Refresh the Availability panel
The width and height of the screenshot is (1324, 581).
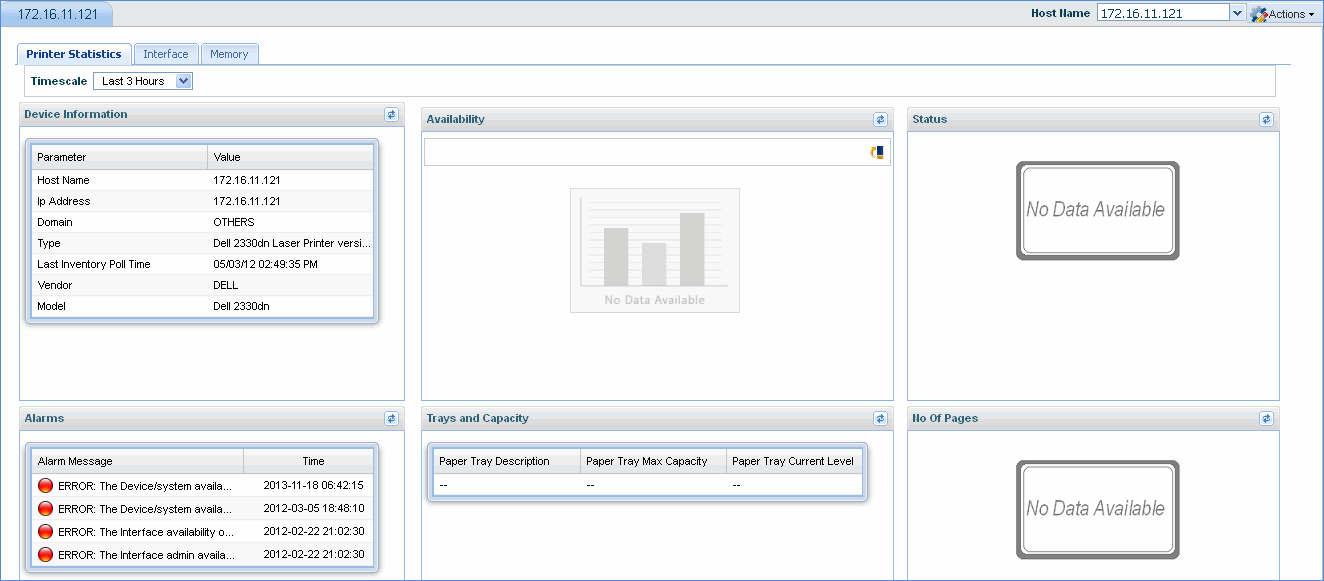point(880,120)
